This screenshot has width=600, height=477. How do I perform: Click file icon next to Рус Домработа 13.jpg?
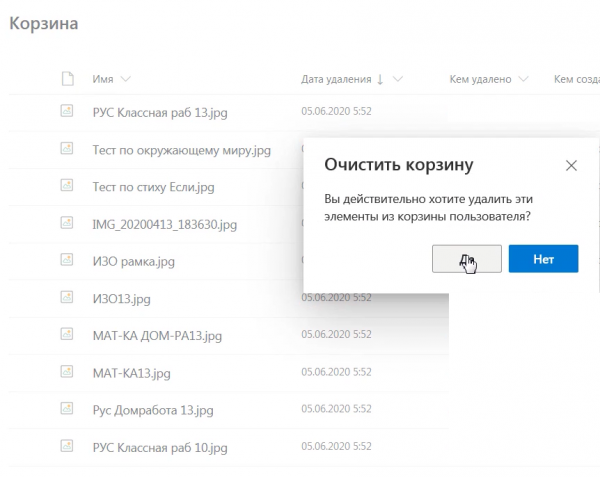[67, 409]
